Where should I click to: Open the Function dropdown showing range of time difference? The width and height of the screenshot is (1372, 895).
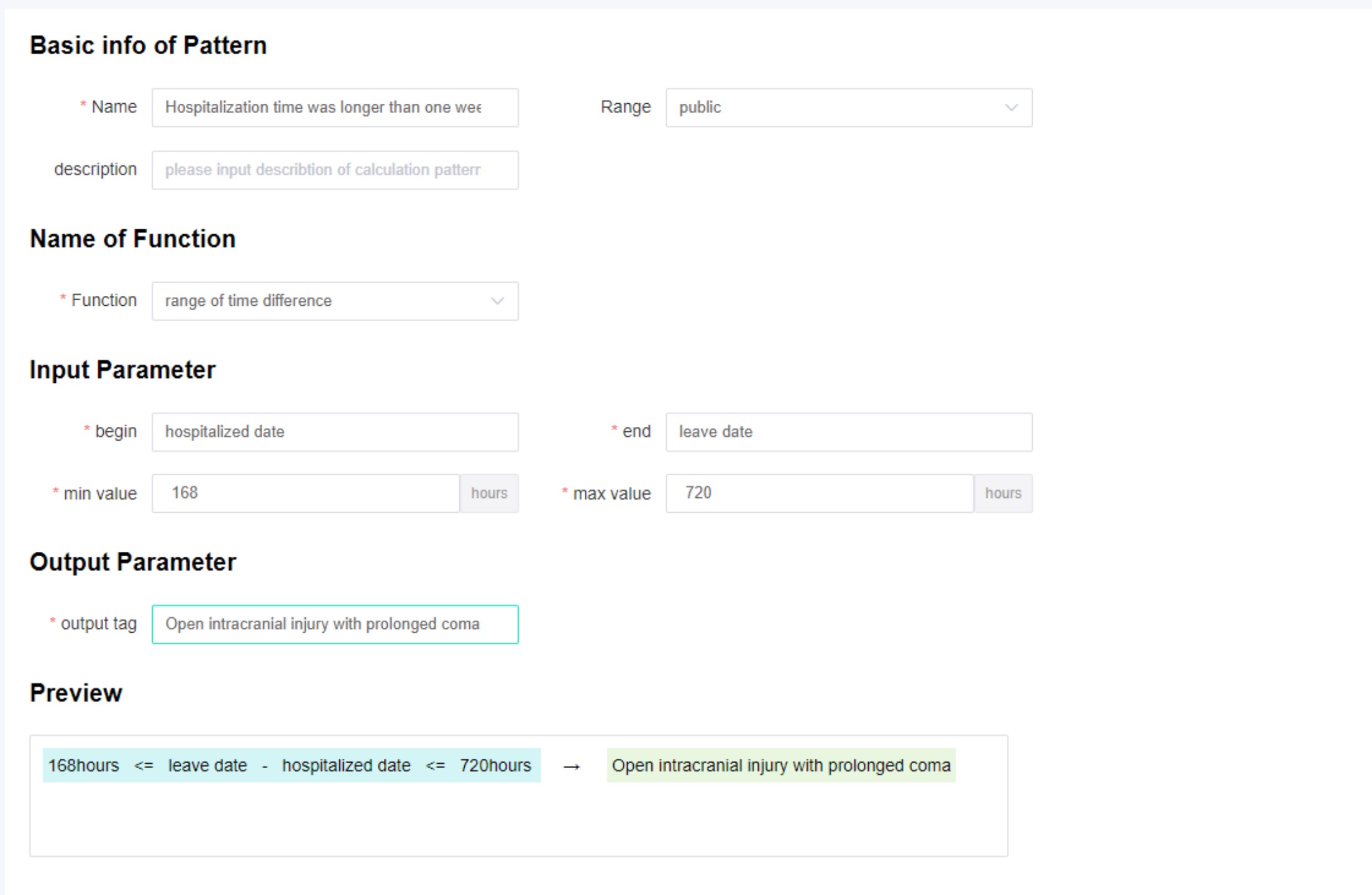(335, 301)
